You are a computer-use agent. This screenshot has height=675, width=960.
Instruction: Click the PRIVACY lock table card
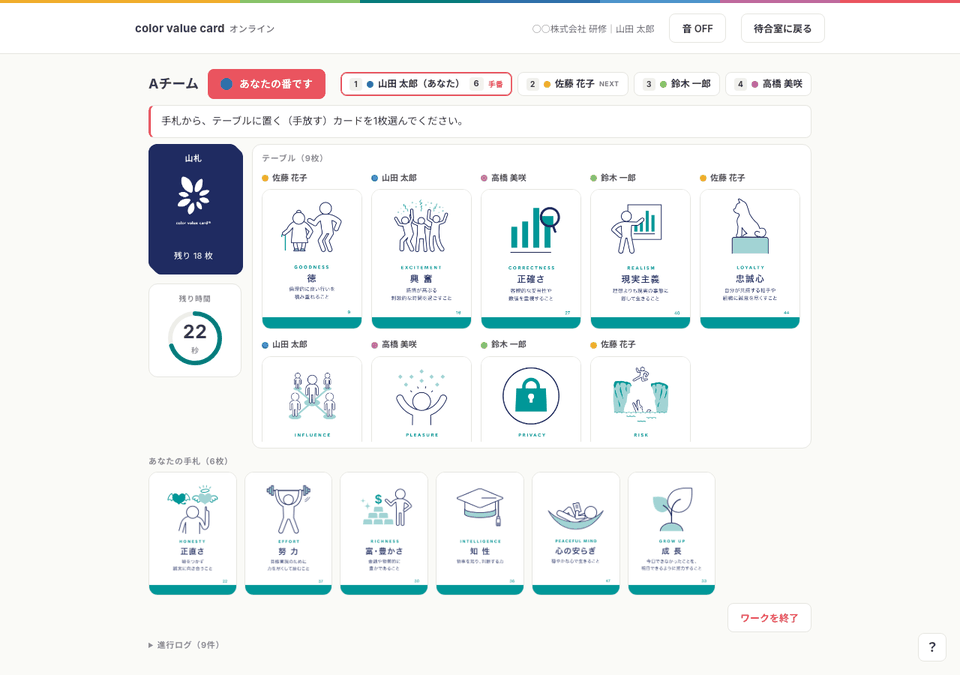click(x=531, y=399)
